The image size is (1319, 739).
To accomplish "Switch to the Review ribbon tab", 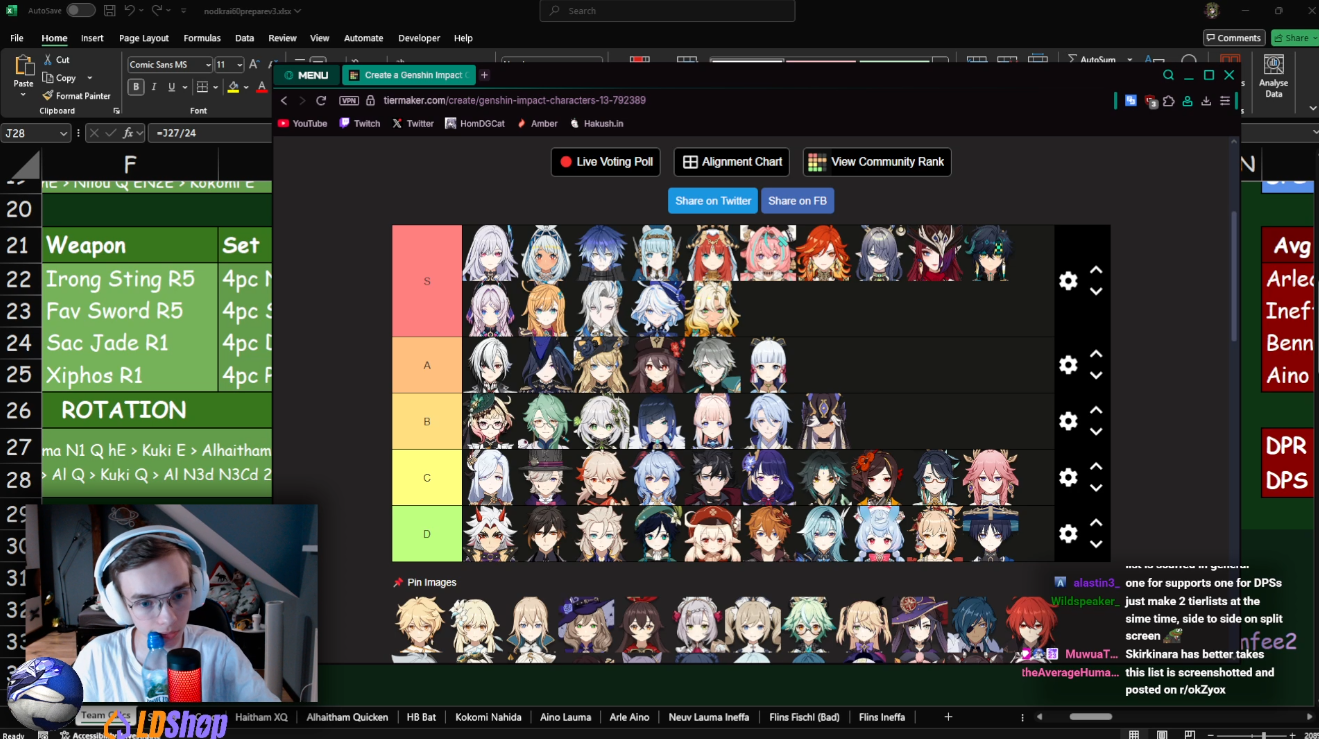I will 282,38.
